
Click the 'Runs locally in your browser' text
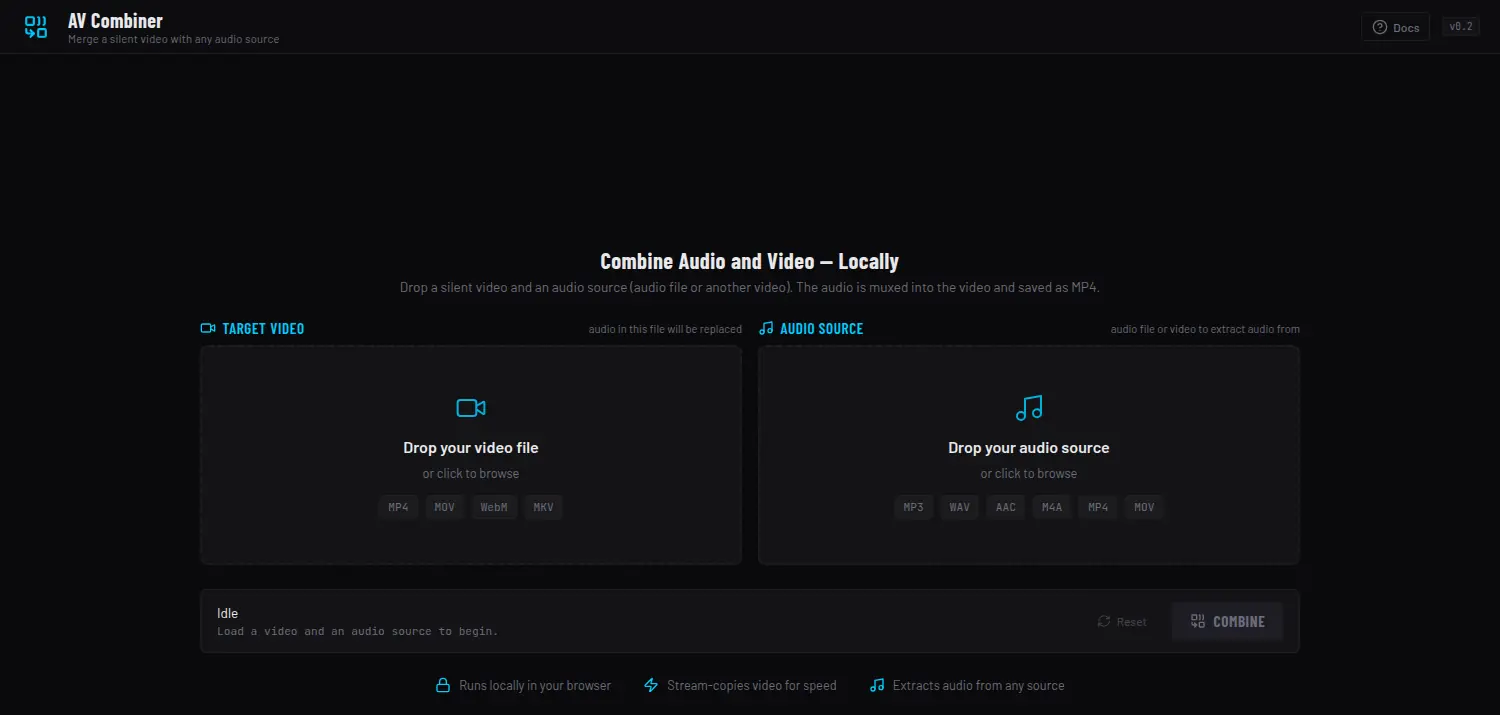(535, 685)
